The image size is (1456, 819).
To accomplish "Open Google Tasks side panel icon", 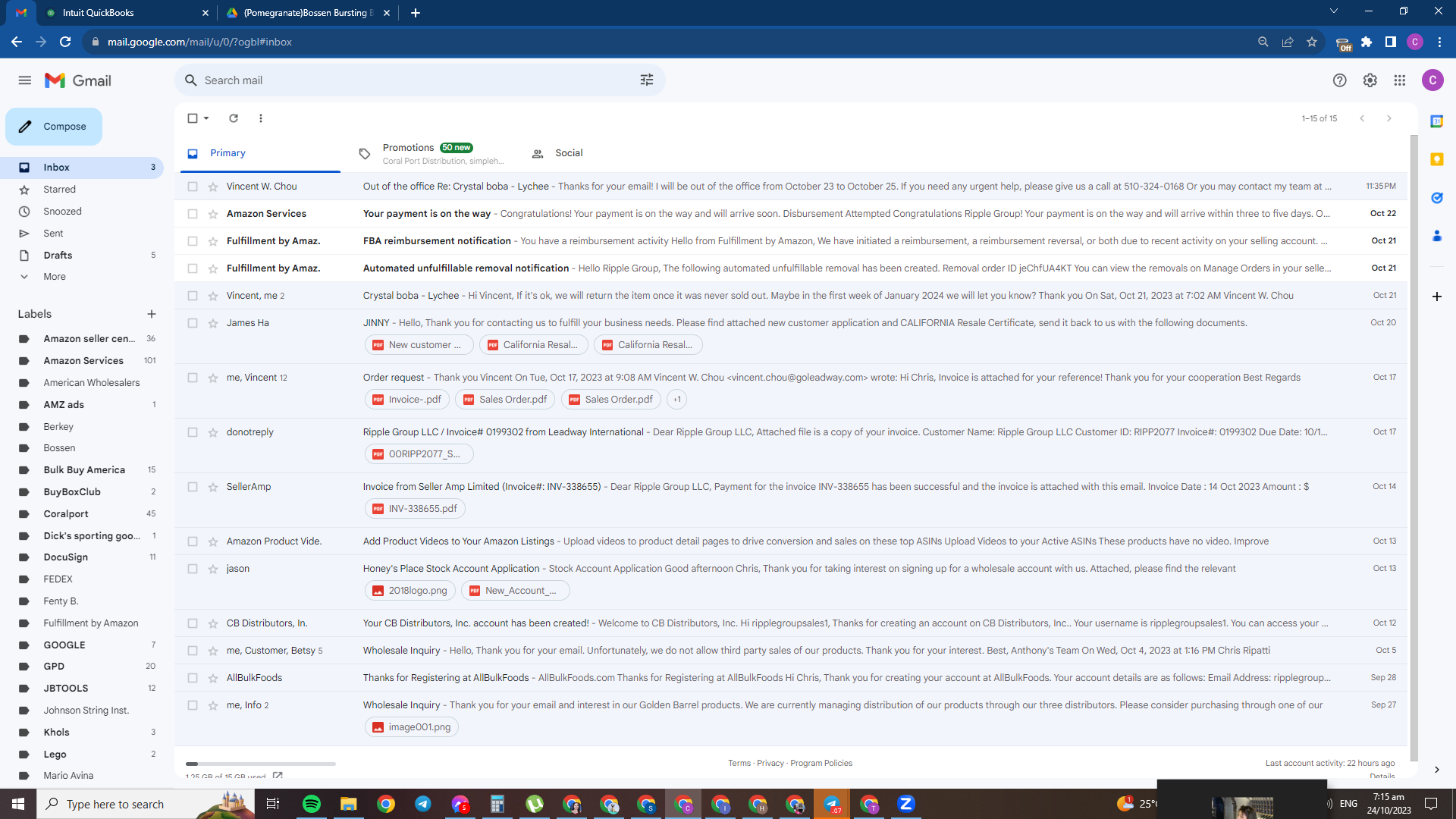I will 1436,198.
